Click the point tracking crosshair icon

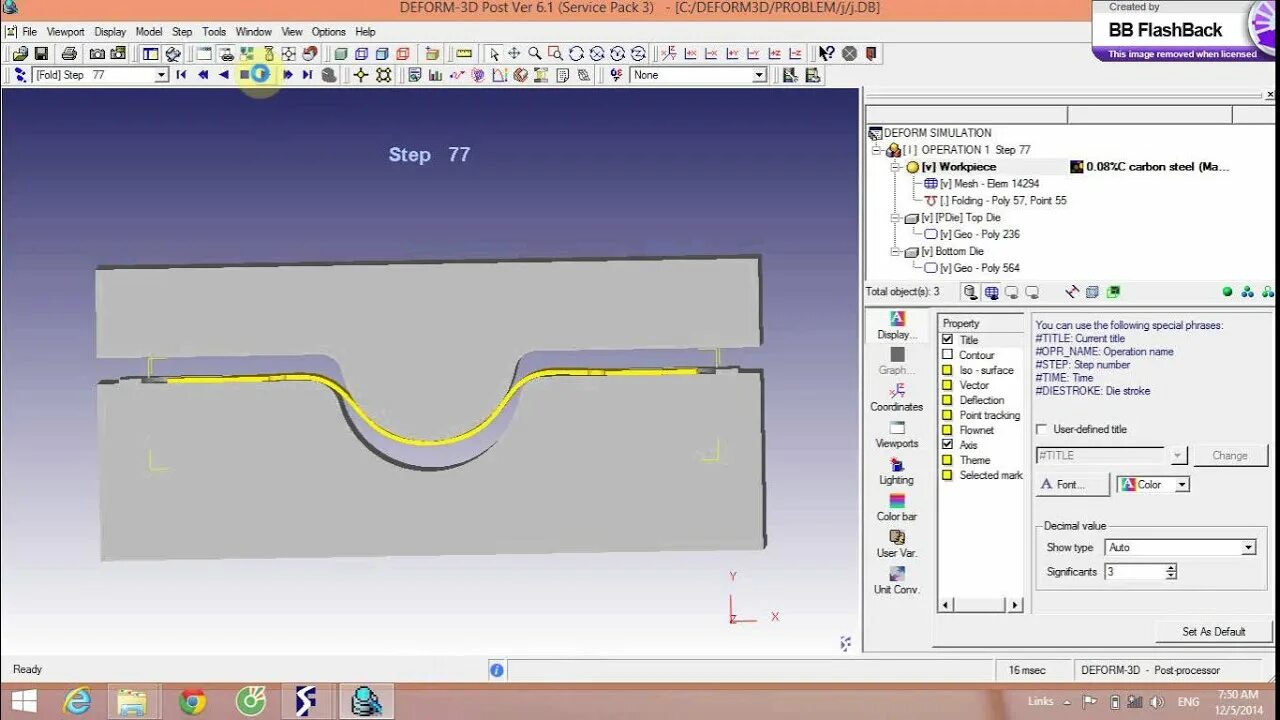(361, 75)
